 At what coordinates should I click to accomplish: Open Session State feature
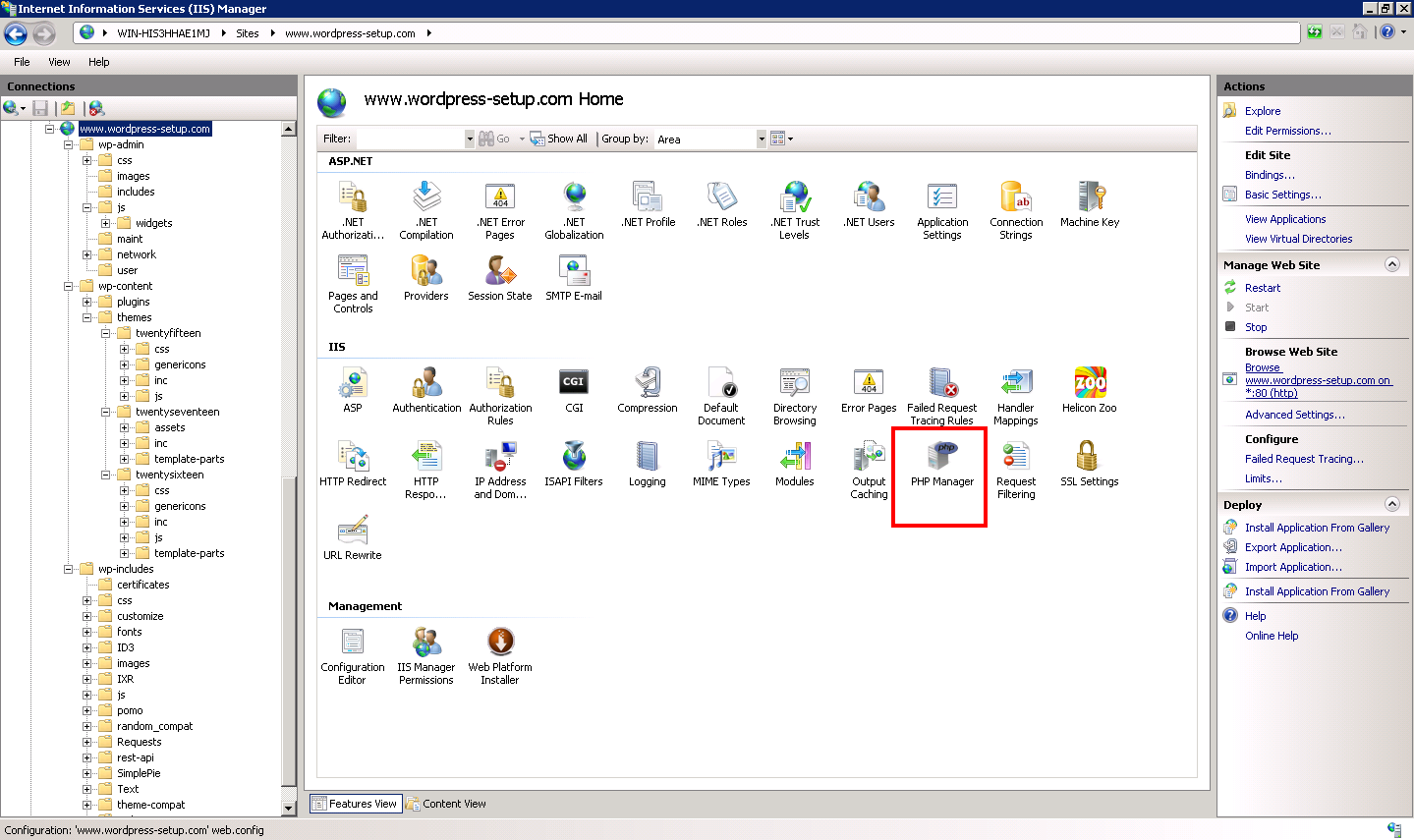click(x=500, y=279)
